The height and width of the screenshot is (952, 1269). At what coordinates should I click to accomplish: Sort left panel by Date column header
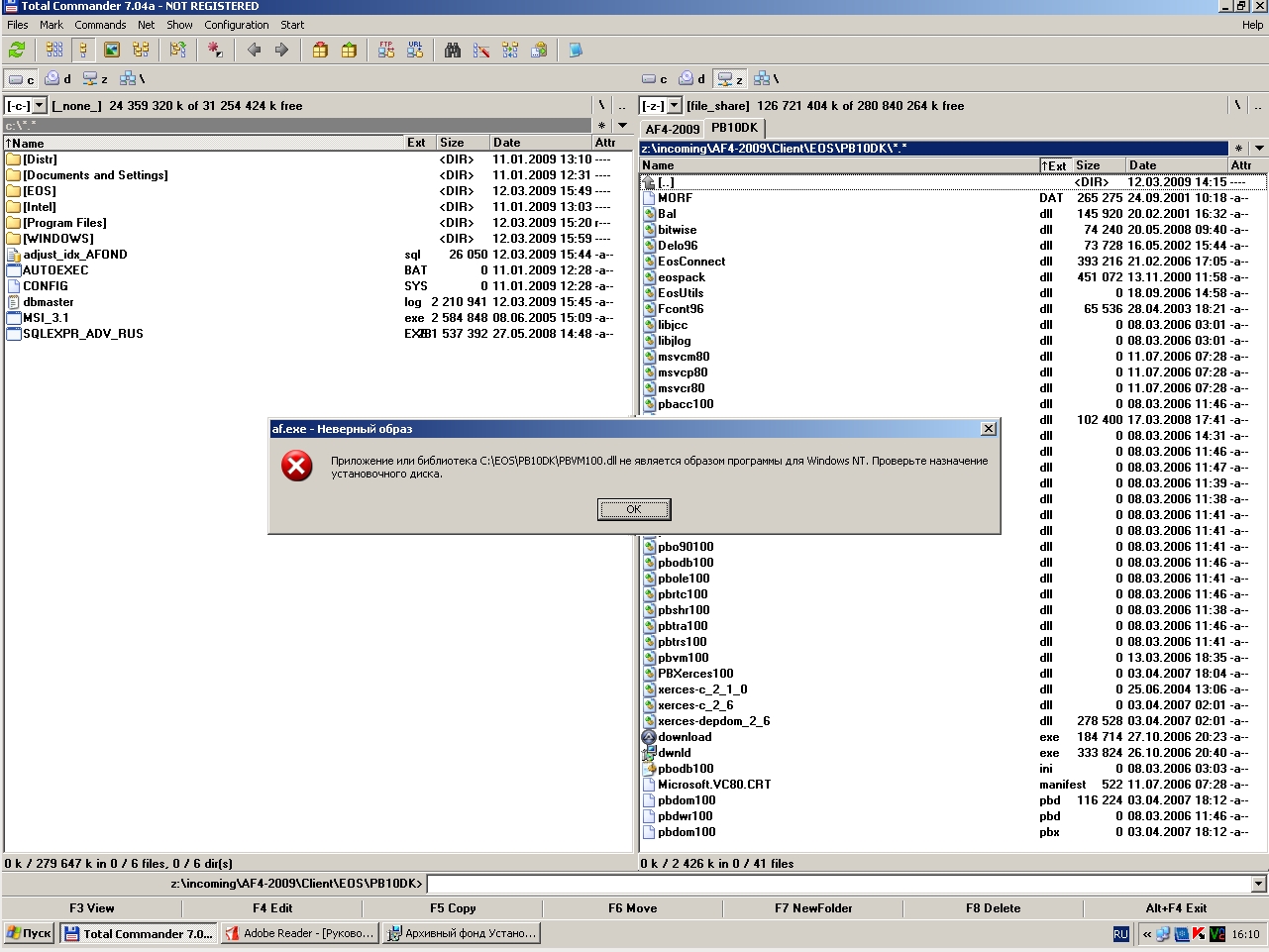click(x=541, y=143)
